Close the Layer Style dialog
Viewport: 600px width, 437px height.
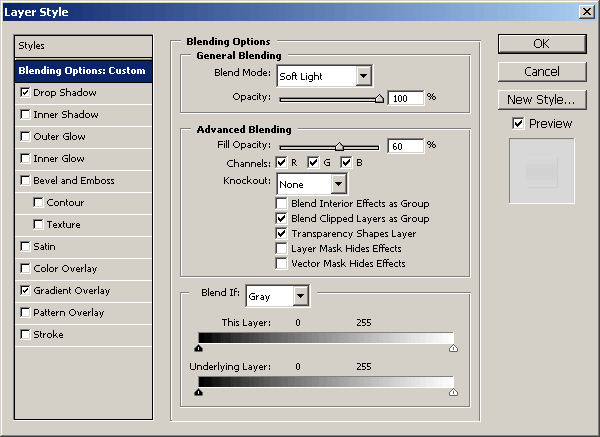click(x=587, y=11)
